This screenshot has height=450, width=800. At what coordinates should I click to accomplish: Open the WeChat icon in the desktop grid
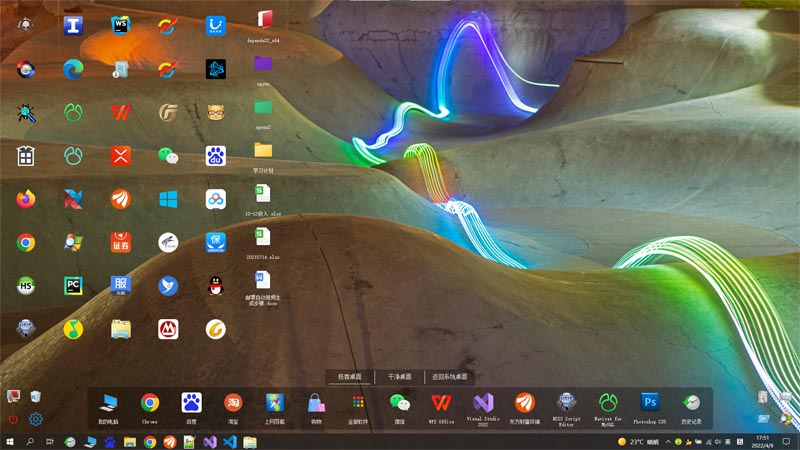168,156
